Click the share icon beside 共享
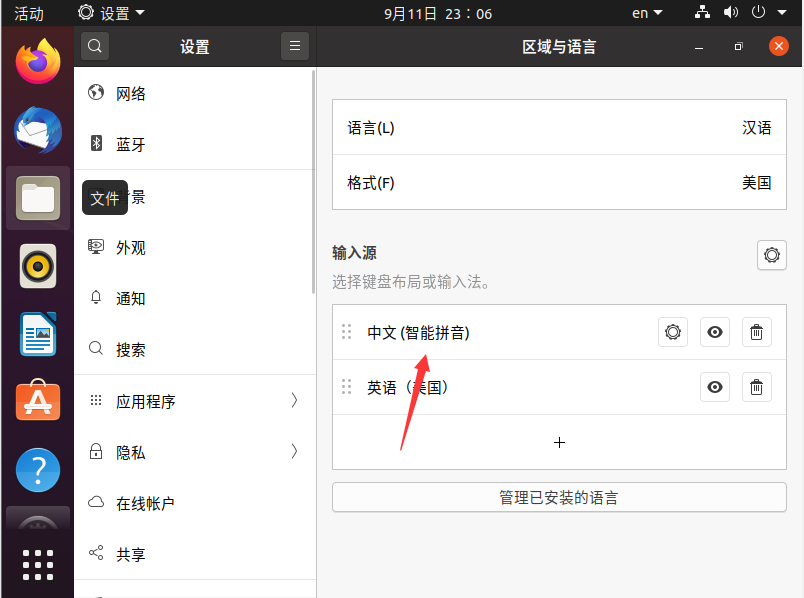 (96, 552)
